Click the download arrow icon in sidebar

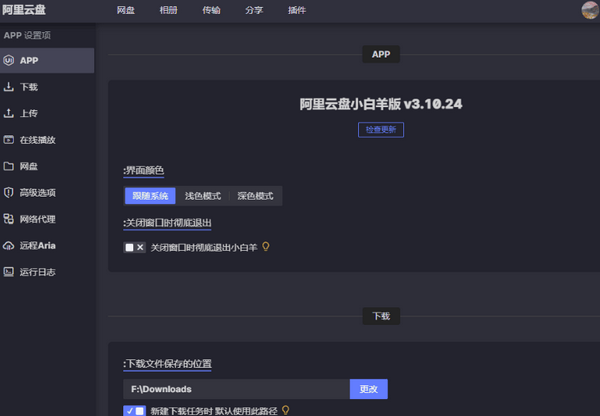8,86
